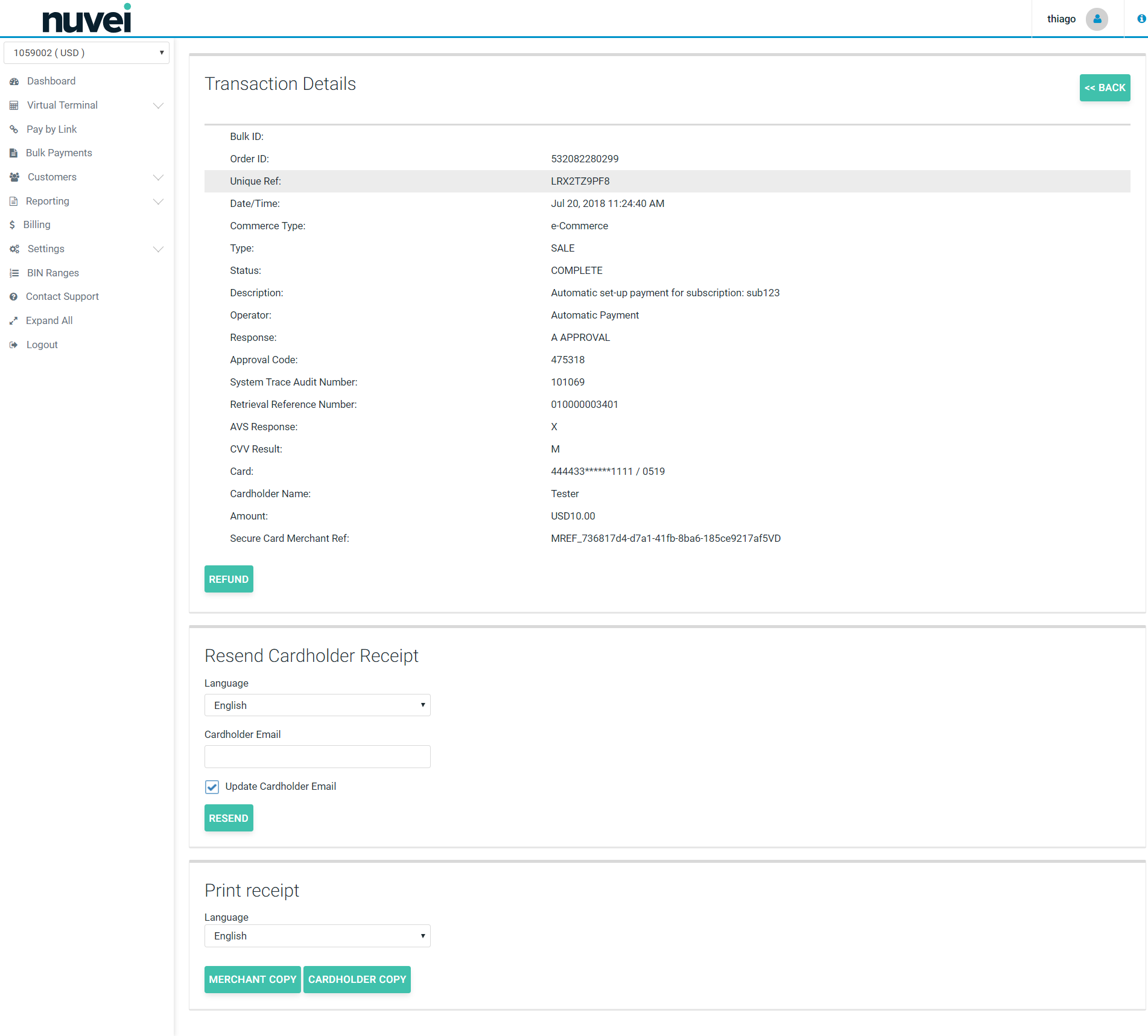Image resolution: width=1148 pixels, height=1036 pixels.
Task: Go back using the << BACK button
Action: coord(1104,88)
